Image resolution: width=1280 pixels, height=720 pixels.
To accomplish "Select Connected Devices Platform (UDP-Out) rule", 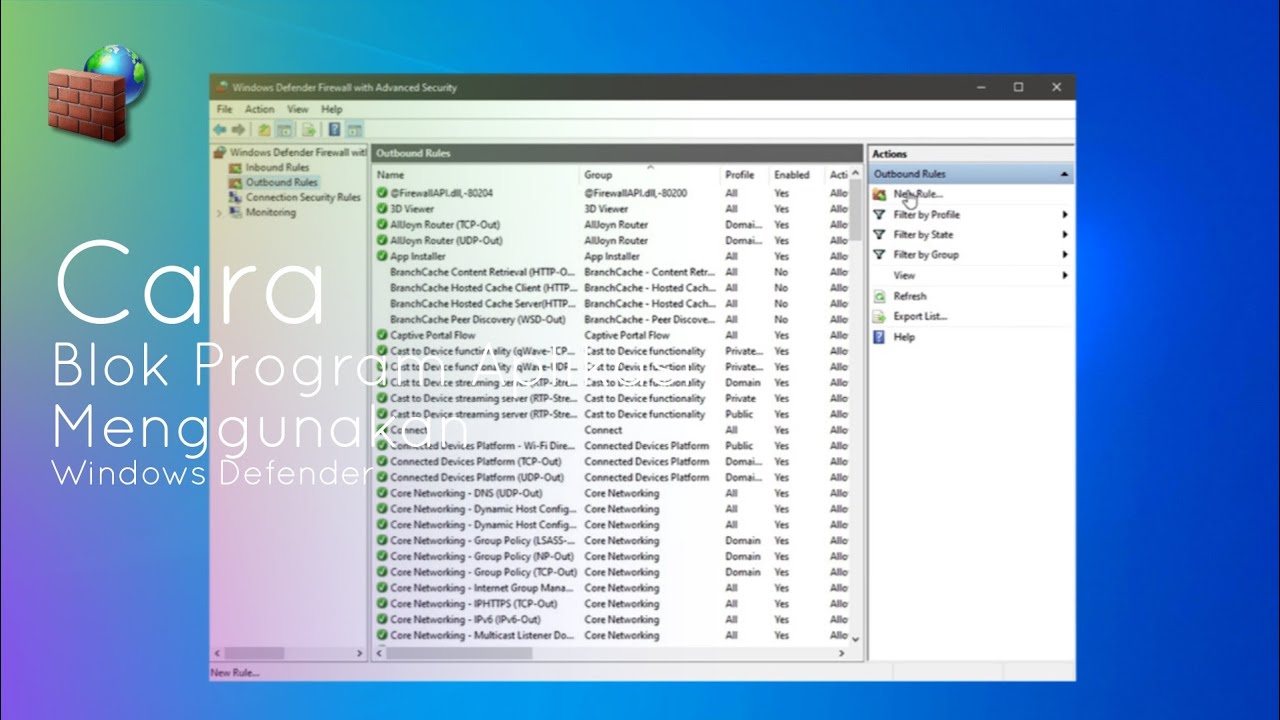I will tap(477, 477).
